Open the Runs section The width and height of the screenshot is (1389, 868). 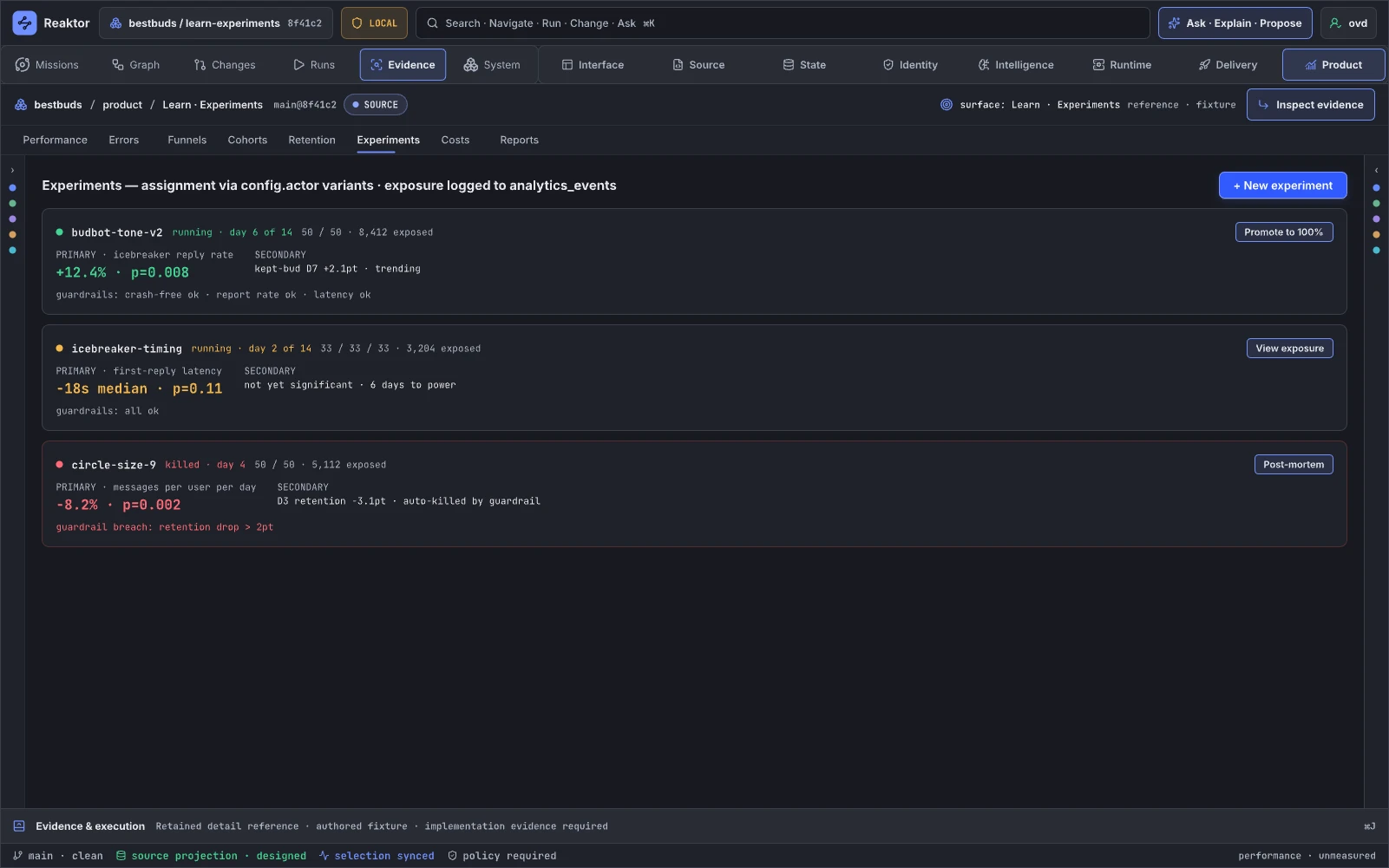[x=314, y=65]
